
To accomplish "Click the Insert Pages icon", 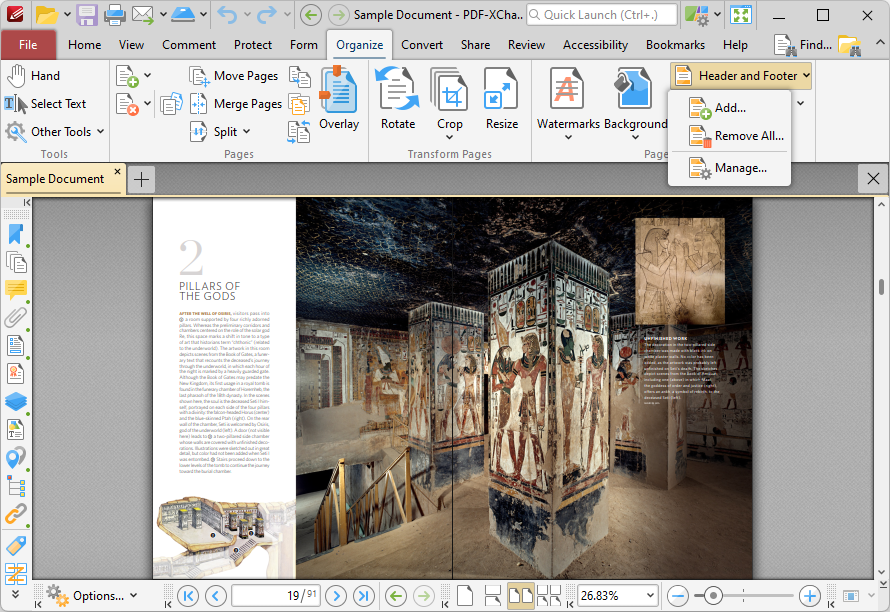I will (x=127, y=76).
